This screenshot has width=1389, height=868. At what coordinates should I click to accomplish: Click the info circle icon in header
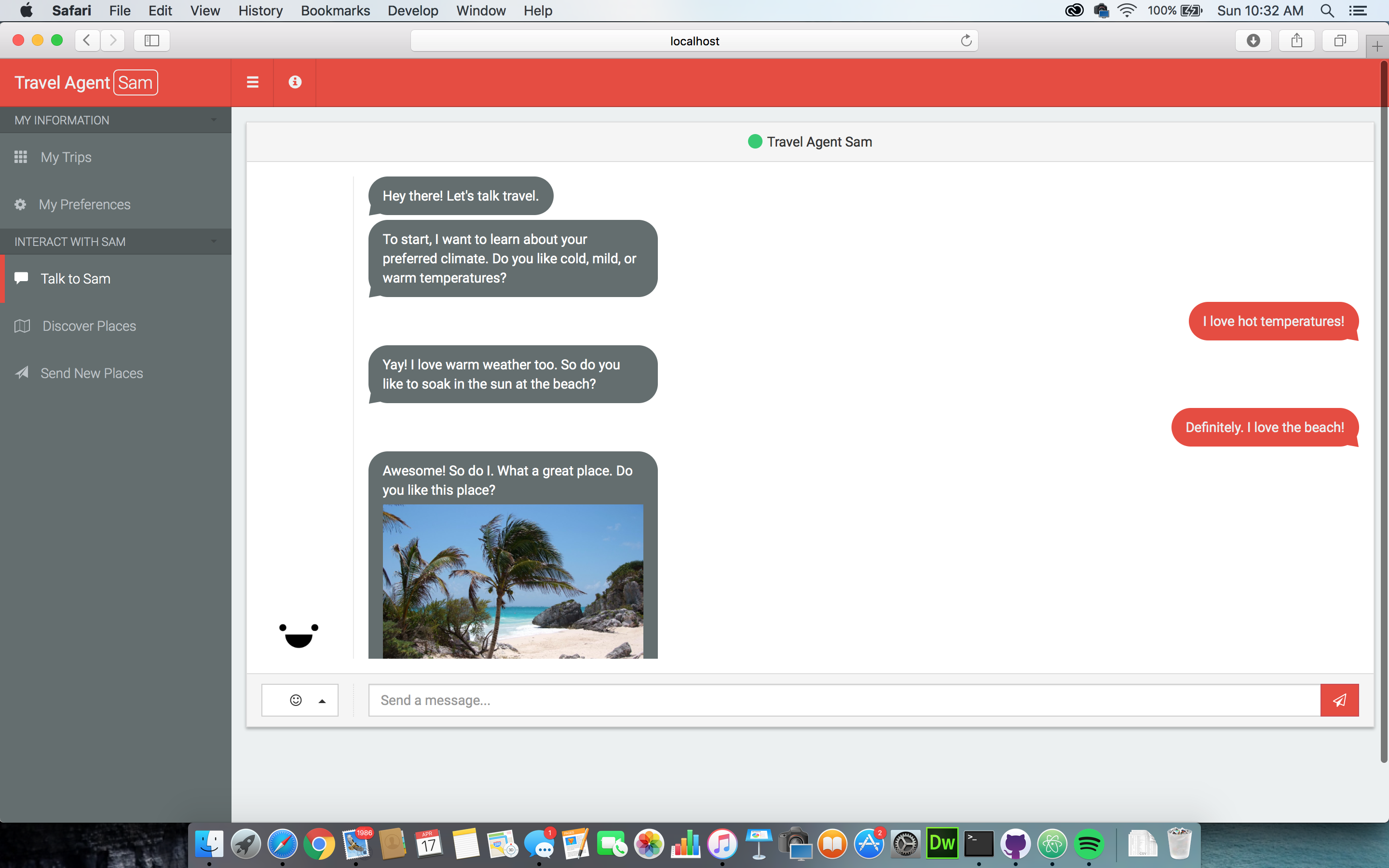[295, 82]
